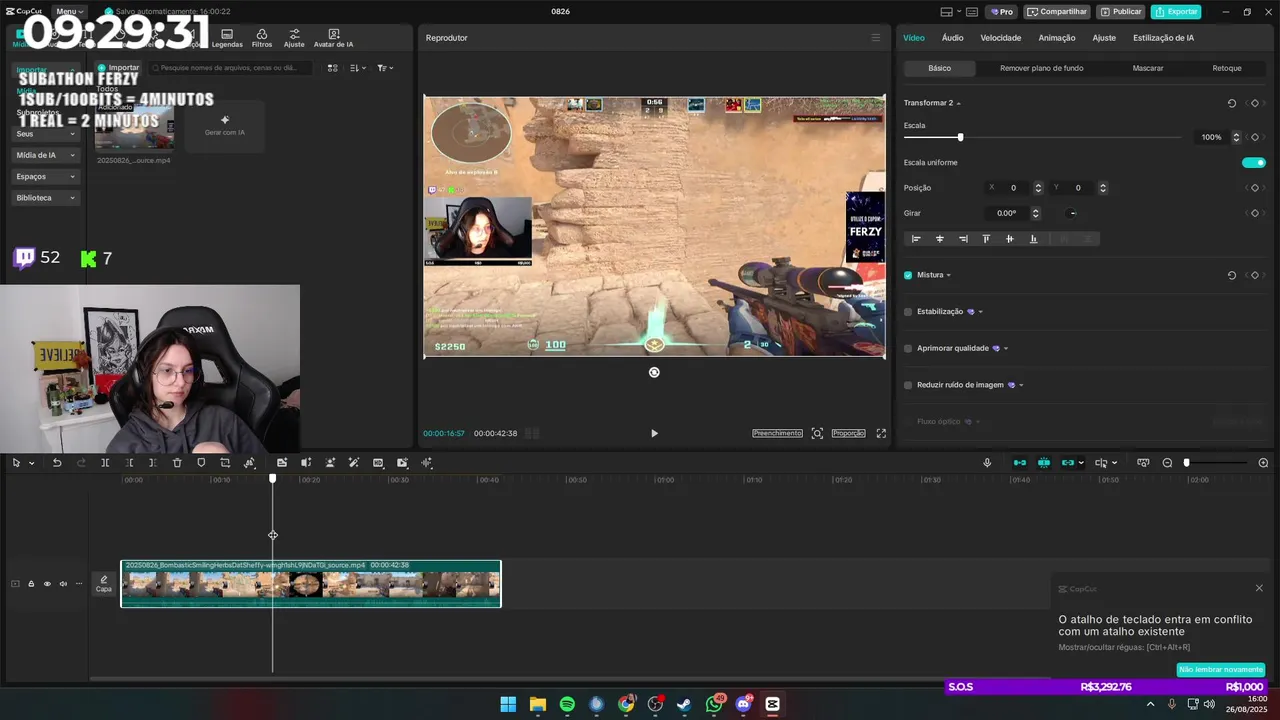The height and width of the screenshot is (720, 1280).
Task: Open the track more options ellipsis
Action: point(79,584)
